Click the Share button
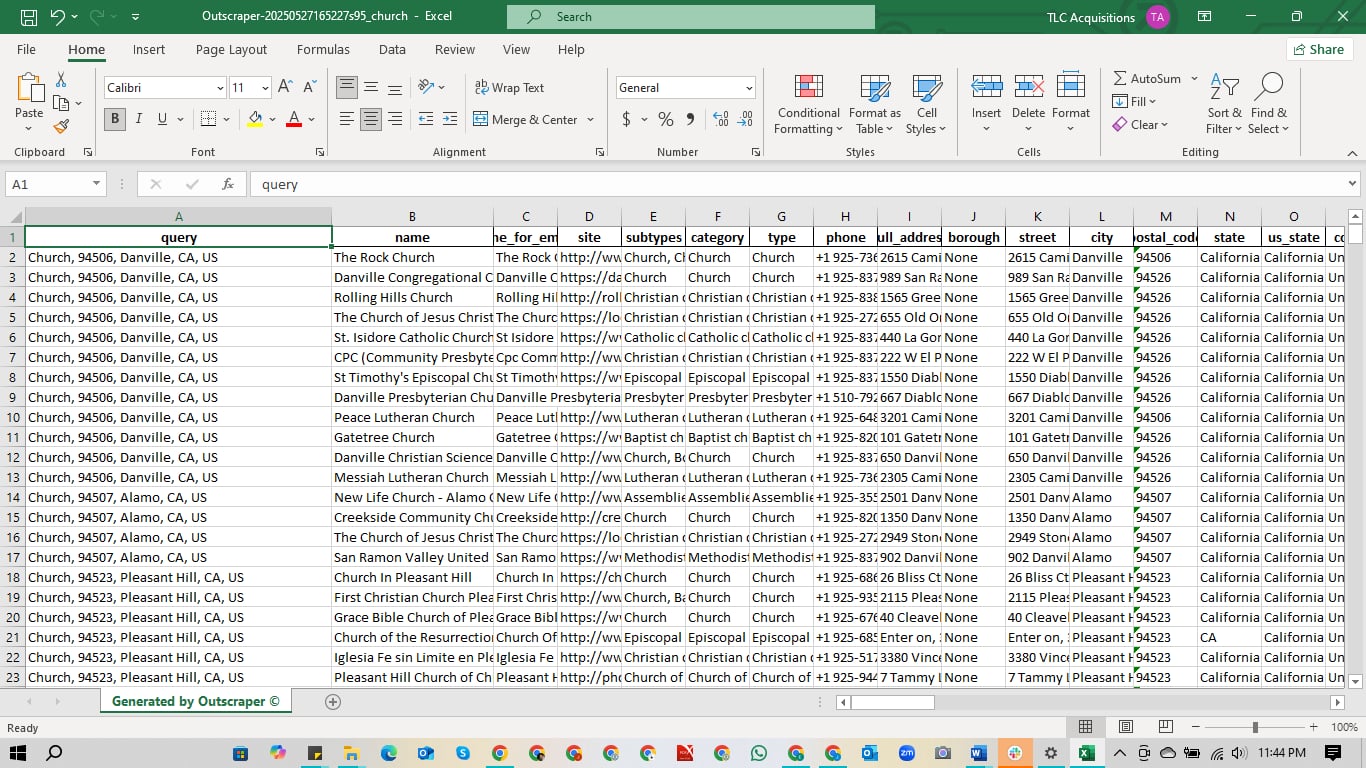 (x=1318, y=49)
